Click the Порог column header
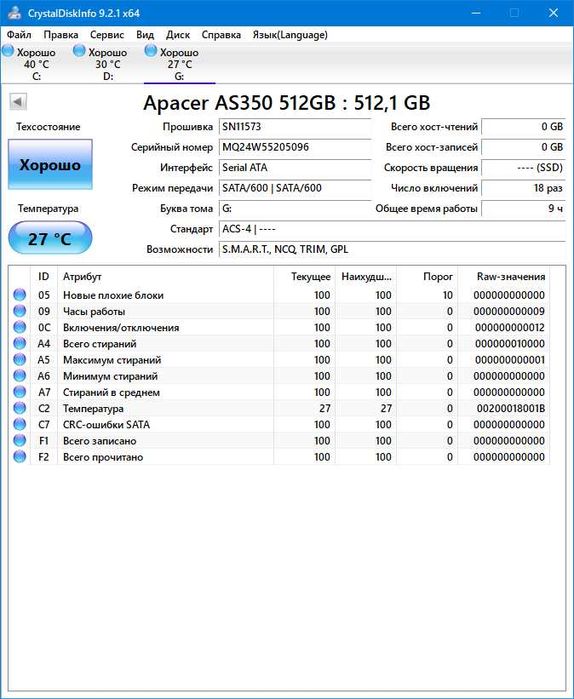Image resolution: width=574 pixels, height=699 pixels. pyautogui.click(x=427, y=276)
